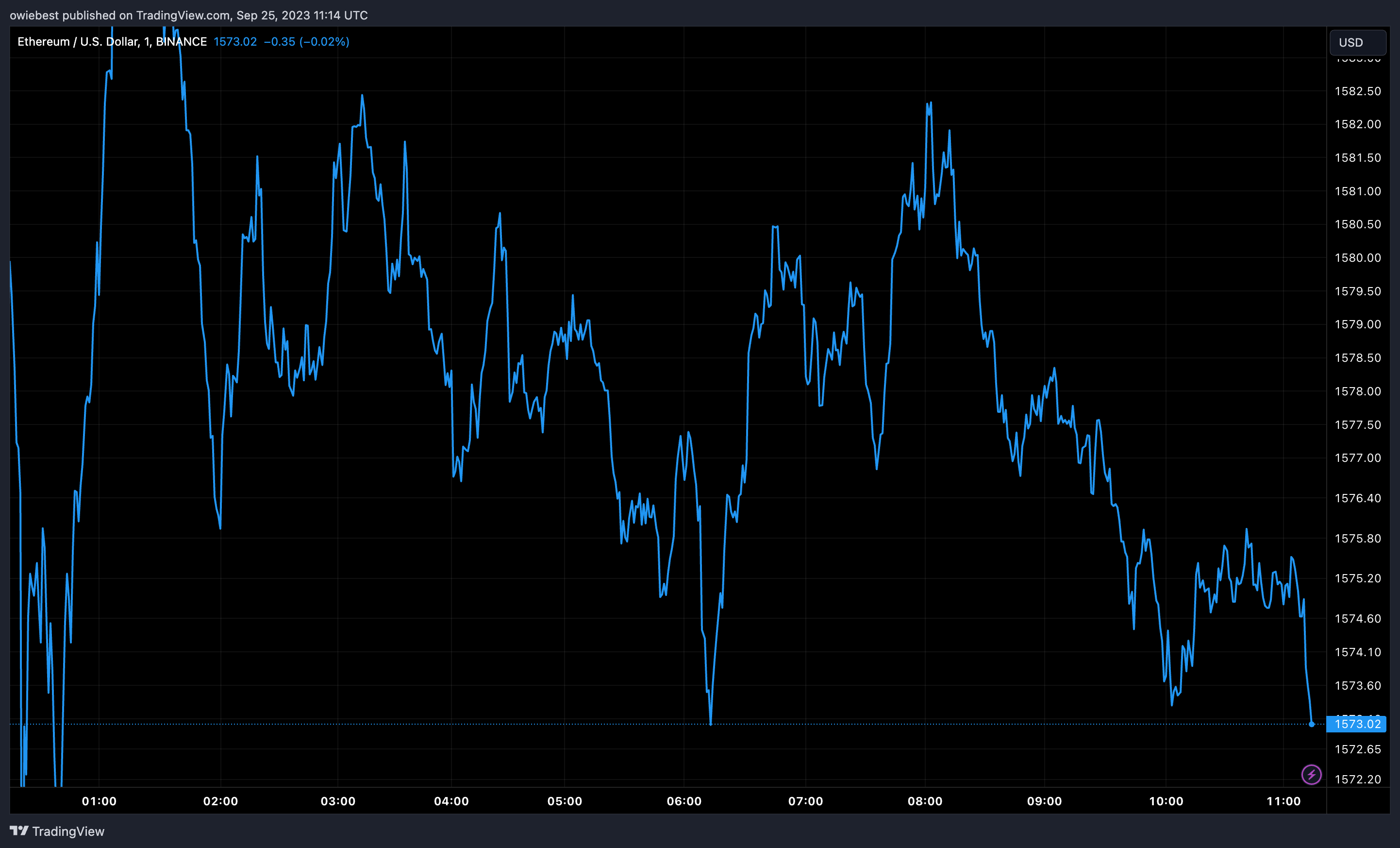Click the 07:00 time axis label
The height and width of the screenshot is (848, 1400).
point(806,801)
